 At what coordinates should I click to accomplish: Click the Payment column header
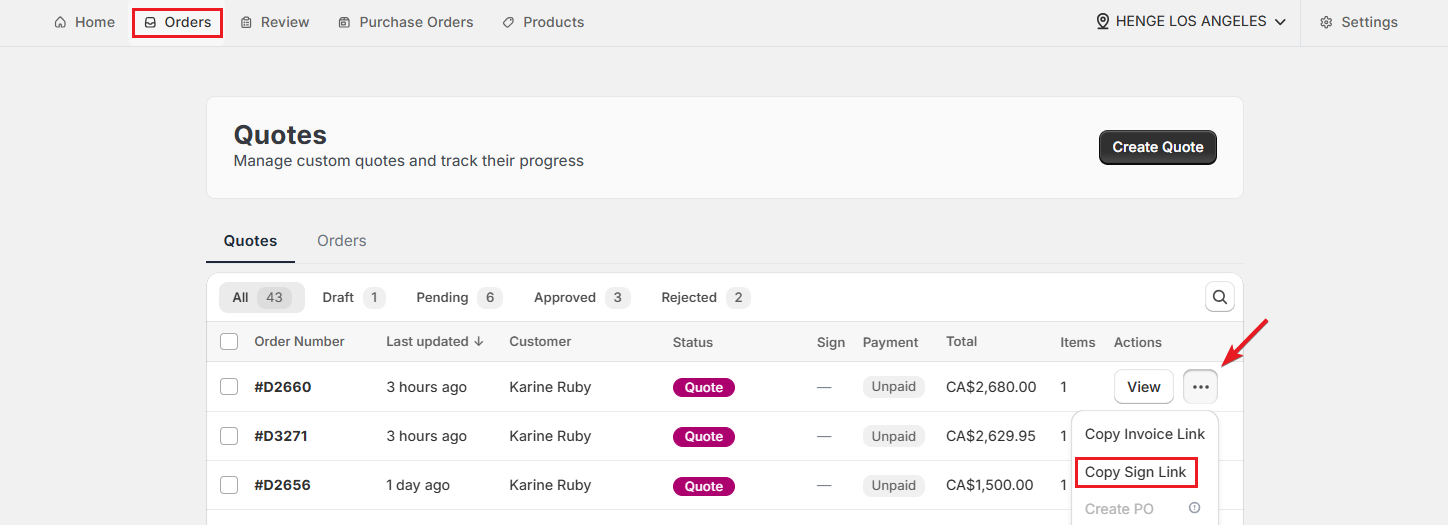point(890,342)
